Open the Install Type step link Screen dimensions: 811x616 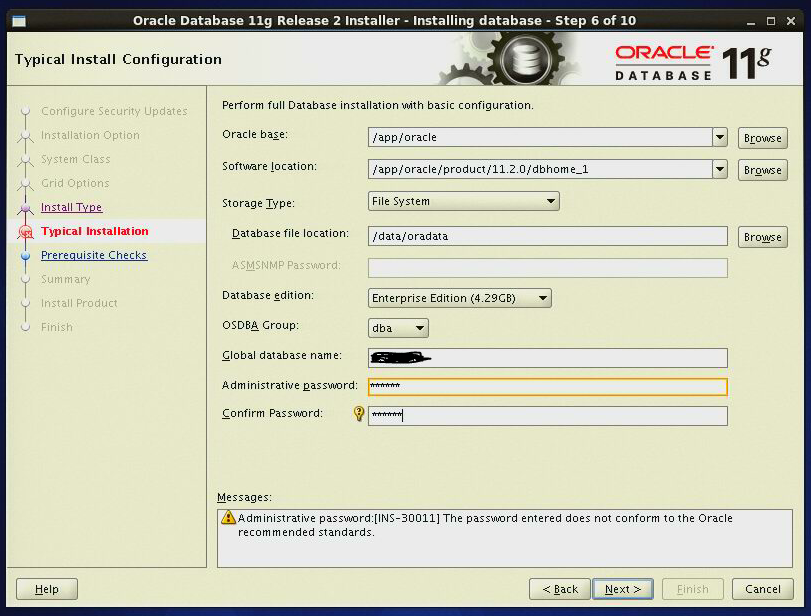click(71, 207)
